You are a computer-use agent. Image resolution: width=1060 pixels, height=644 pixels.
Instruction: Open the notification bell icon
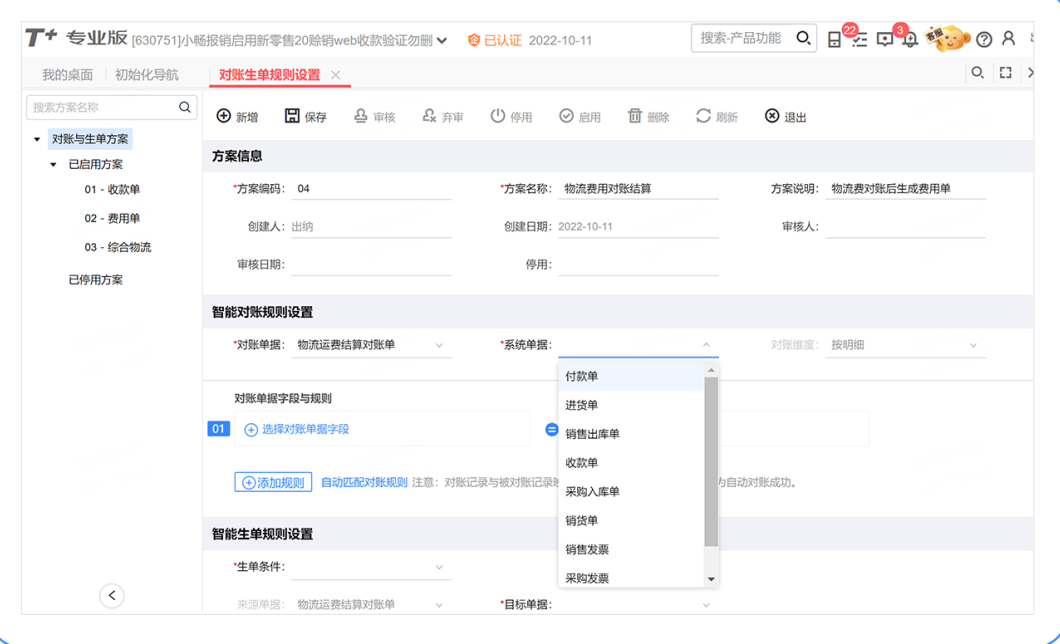(x=909, y=39)
